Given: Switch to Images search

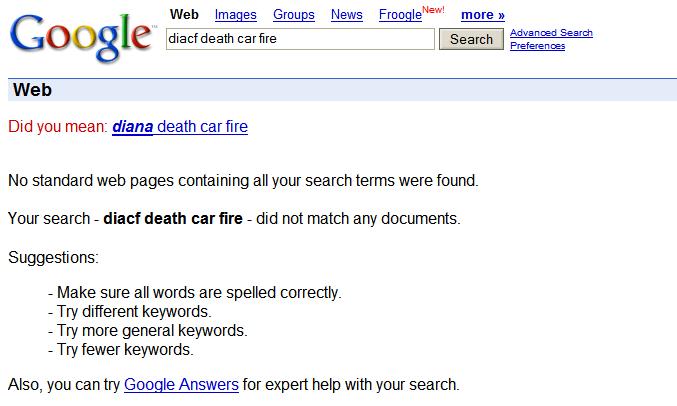Looking at the screenshot, I should 235,15.
